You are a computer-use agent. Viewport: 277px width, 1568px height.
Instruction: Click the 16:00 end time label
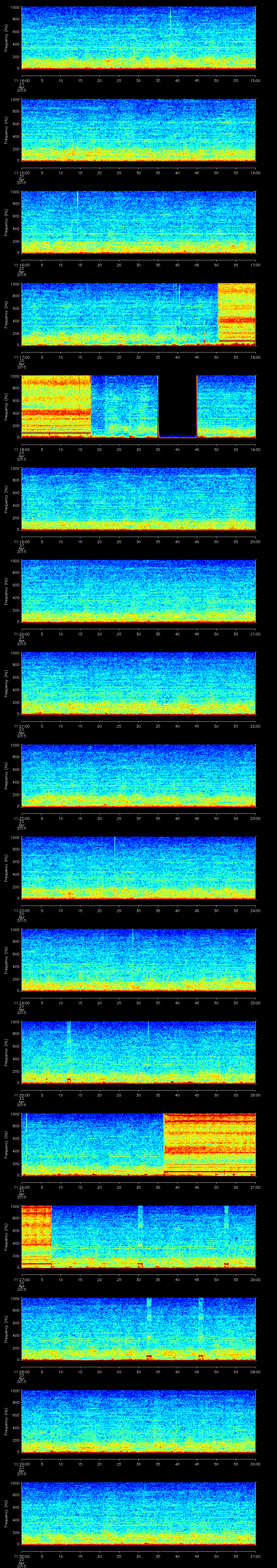tap(255, 173)
